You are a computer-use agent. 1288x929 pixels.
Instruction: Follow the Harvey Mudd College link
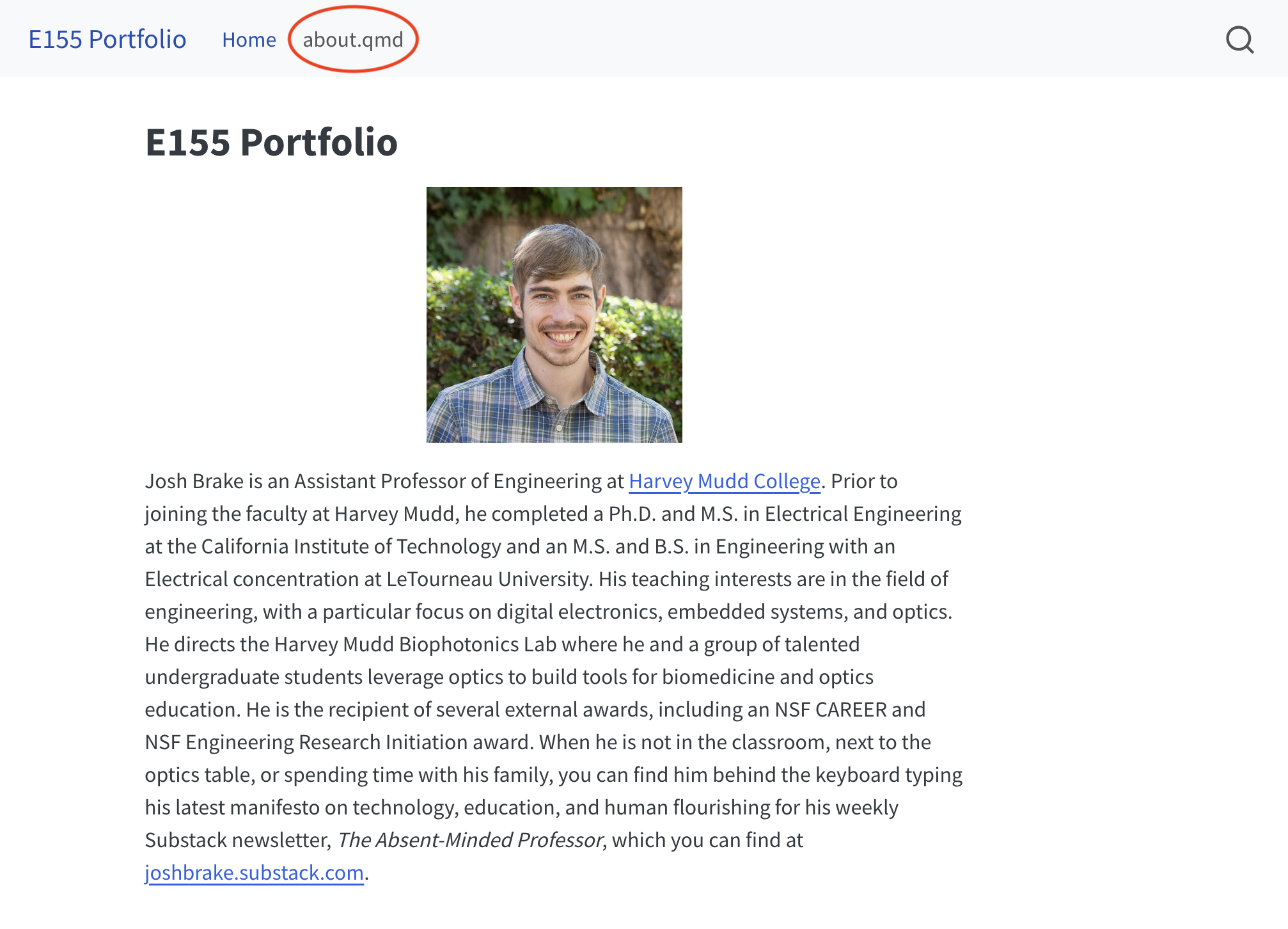click(x=725, y=481)
